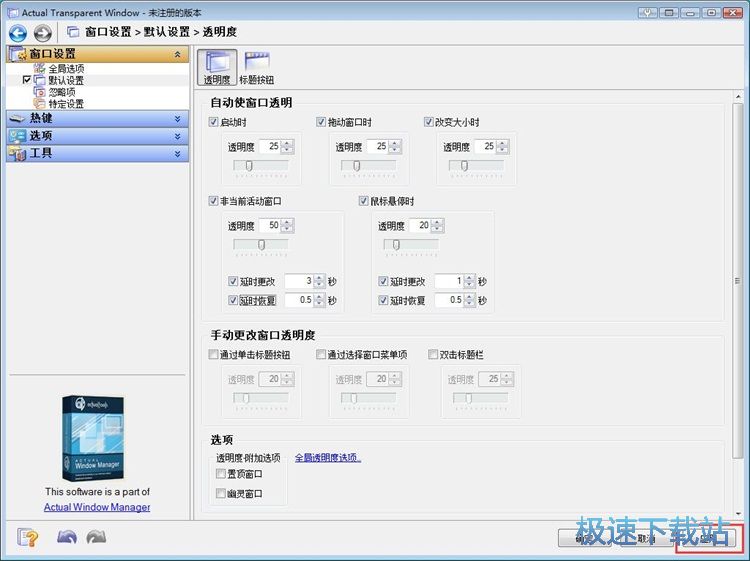750x561 pixels.
Task: Click the undo arrow icon at bottom
Action: pyautogui.click(x=67, y=537)
